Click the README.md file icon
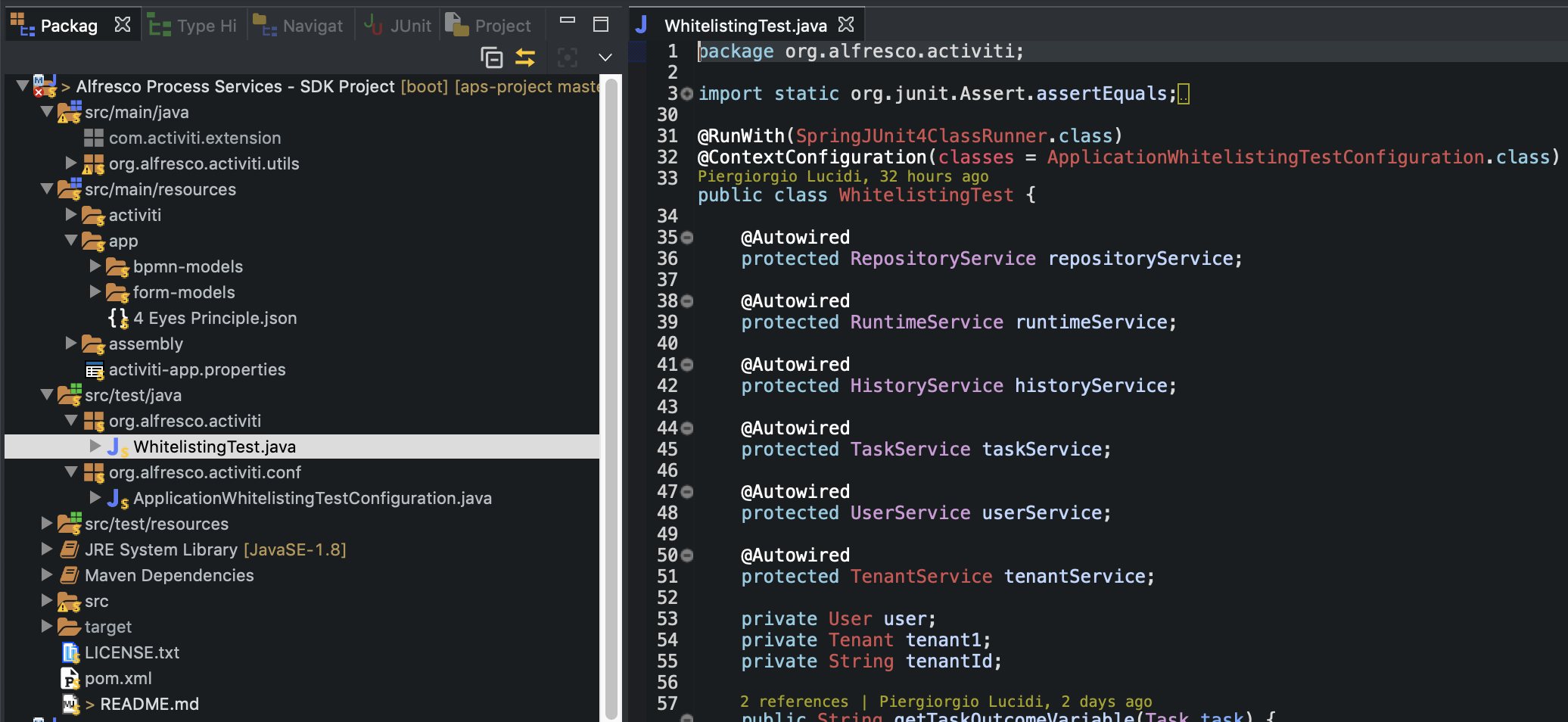This screenshot has width=1568, height=722. 70,704
